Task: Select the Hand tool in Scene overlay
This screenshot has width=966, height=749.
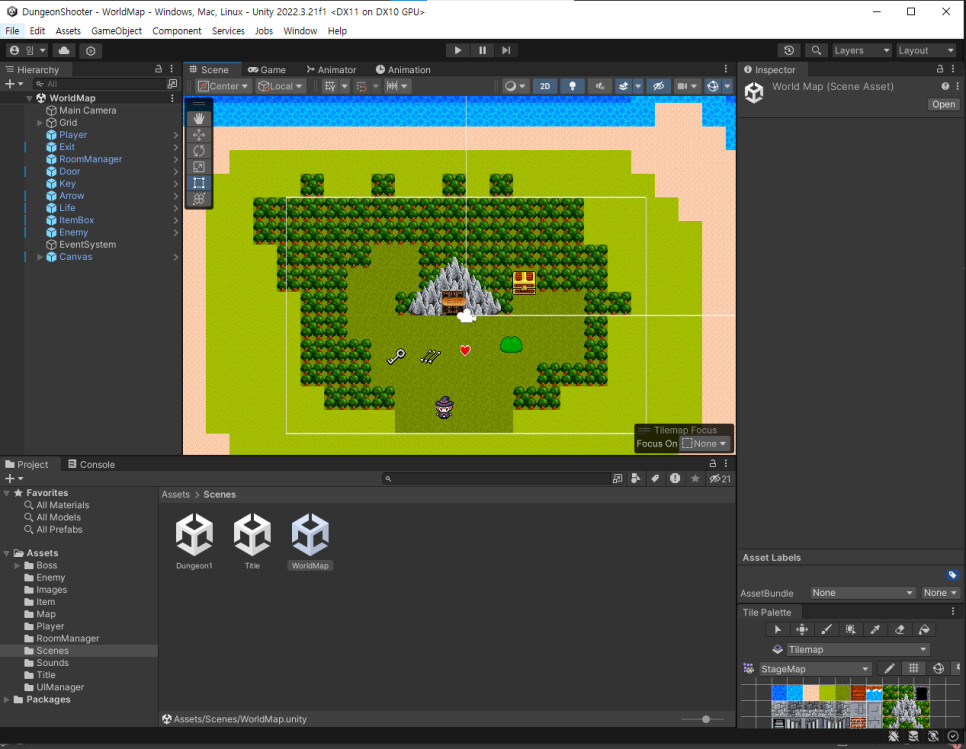Action: [198, 118]
